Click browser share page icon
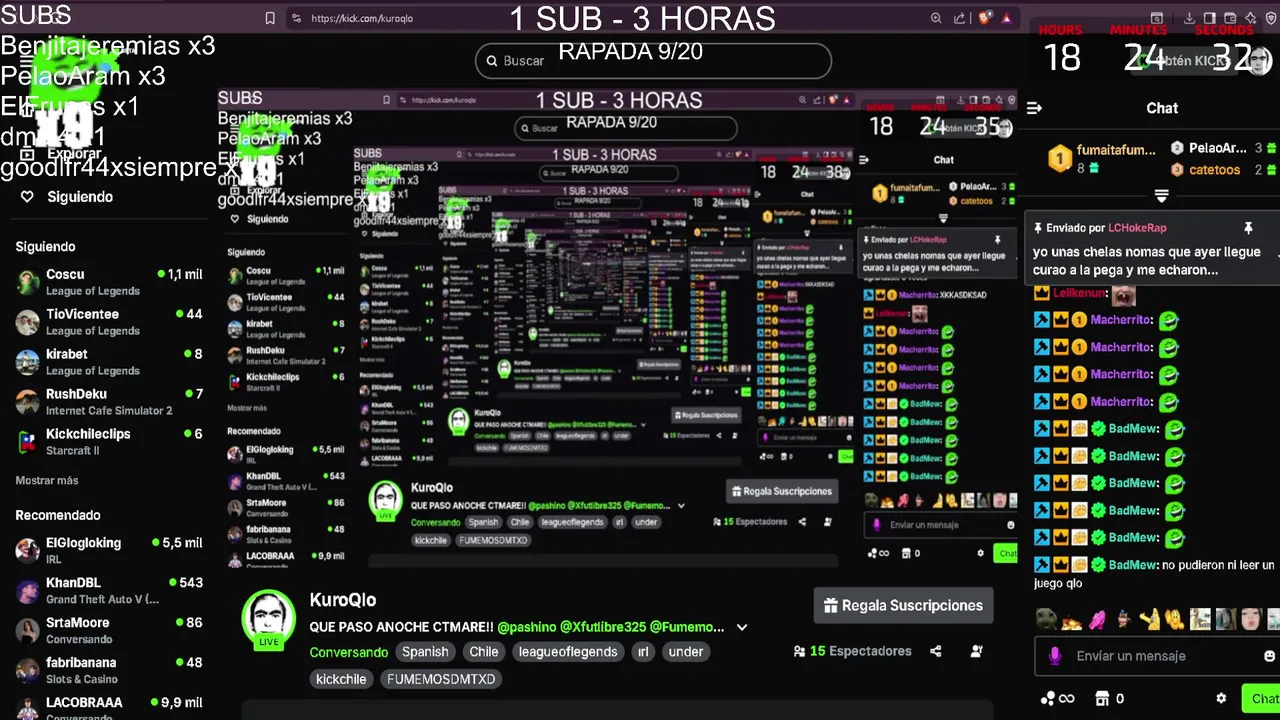This screenshot has width=1280, height=720. 960,18
